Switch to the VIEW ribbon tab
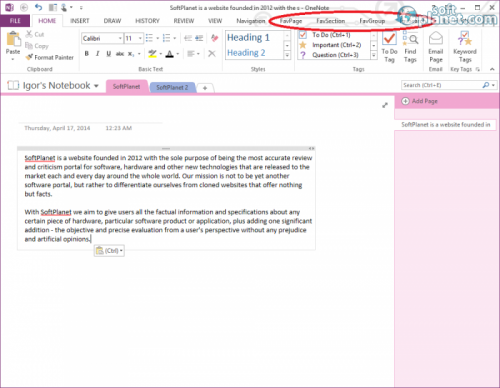Viewport: 500px width, 388px height. (215, 21)
